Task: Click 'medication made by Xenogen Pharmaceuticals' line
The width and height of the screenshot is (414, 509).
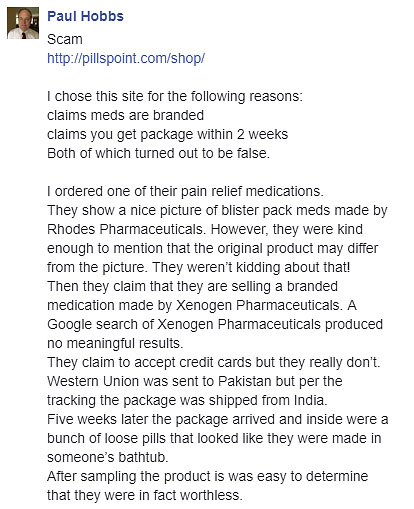Action: coord(202,305)
